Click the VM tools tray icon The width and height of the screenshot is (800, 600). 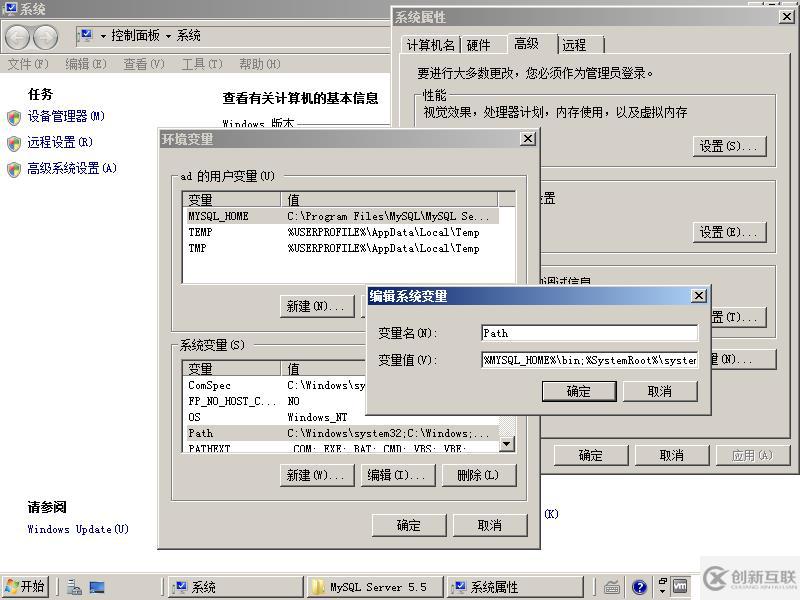680,586
